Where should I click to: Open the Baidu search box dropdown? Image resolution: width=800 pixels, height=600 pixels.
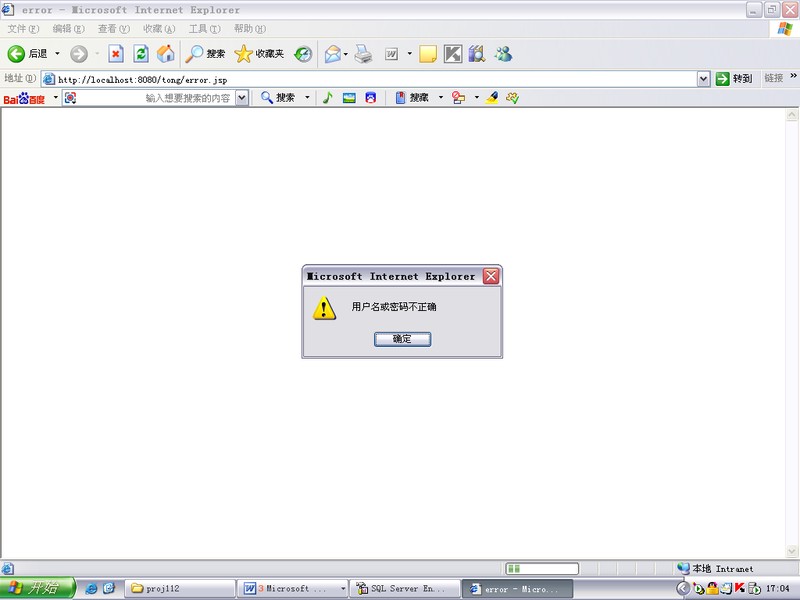242,97
